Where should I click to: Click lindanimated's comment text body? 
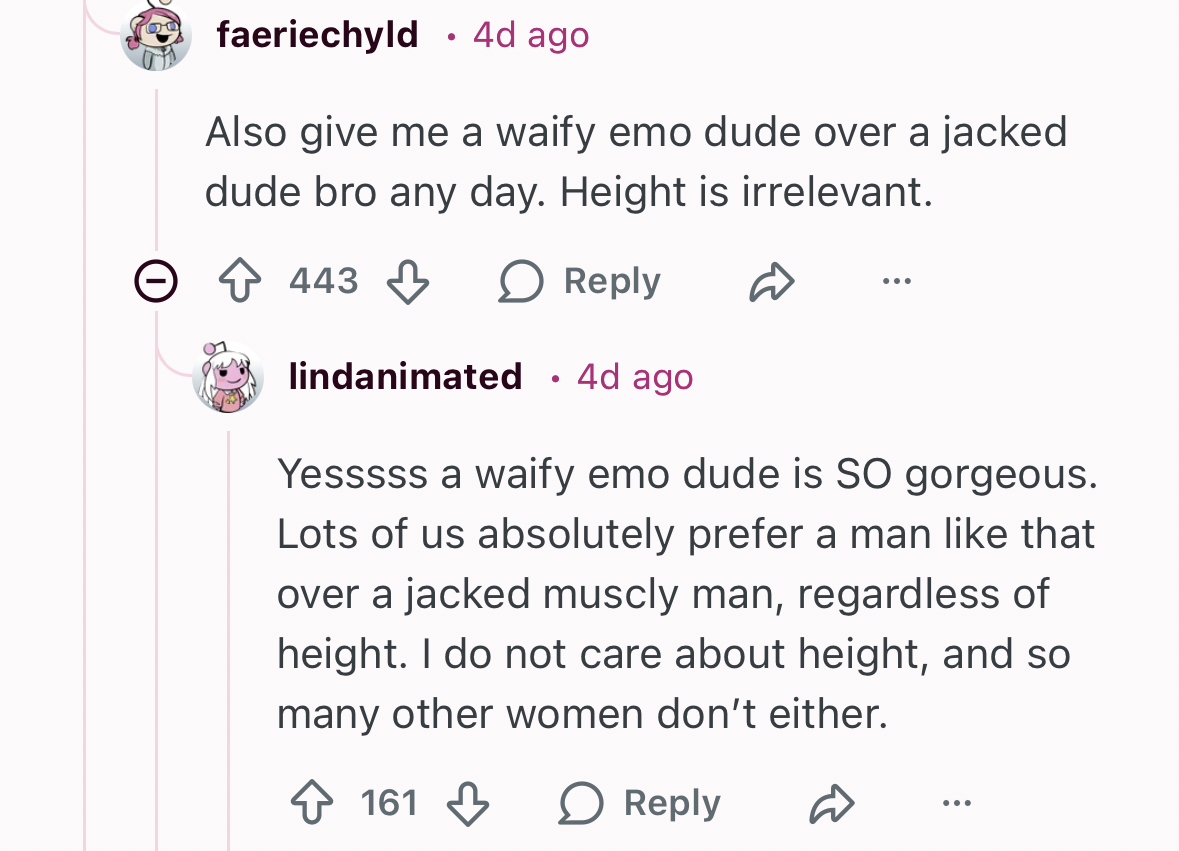click(x=685, y=594)
